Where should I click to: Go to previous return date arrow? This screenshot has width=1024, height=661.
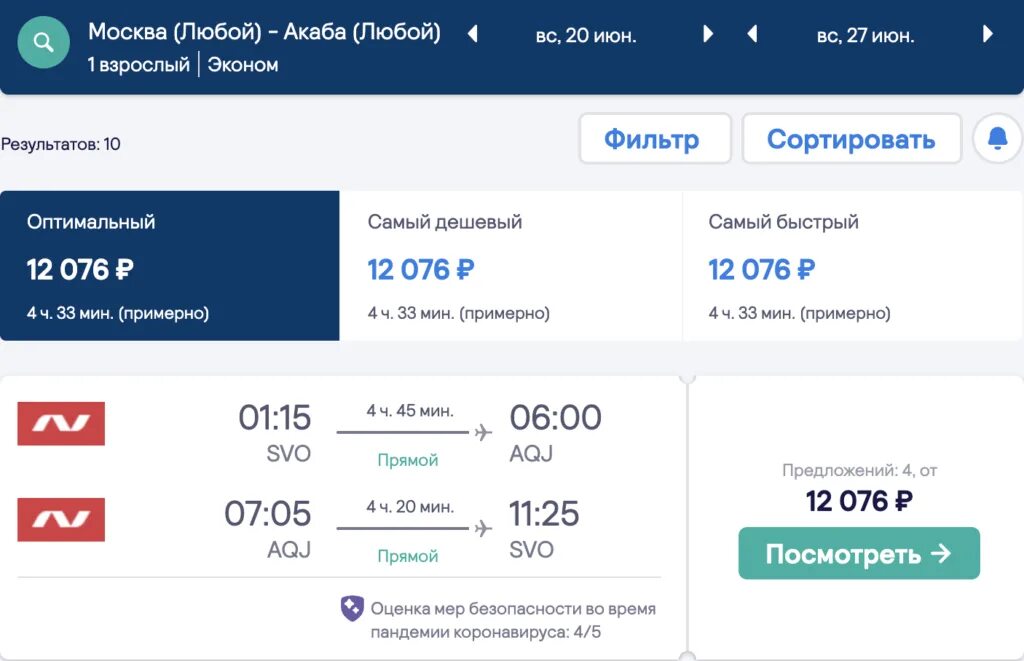point(752,34)
